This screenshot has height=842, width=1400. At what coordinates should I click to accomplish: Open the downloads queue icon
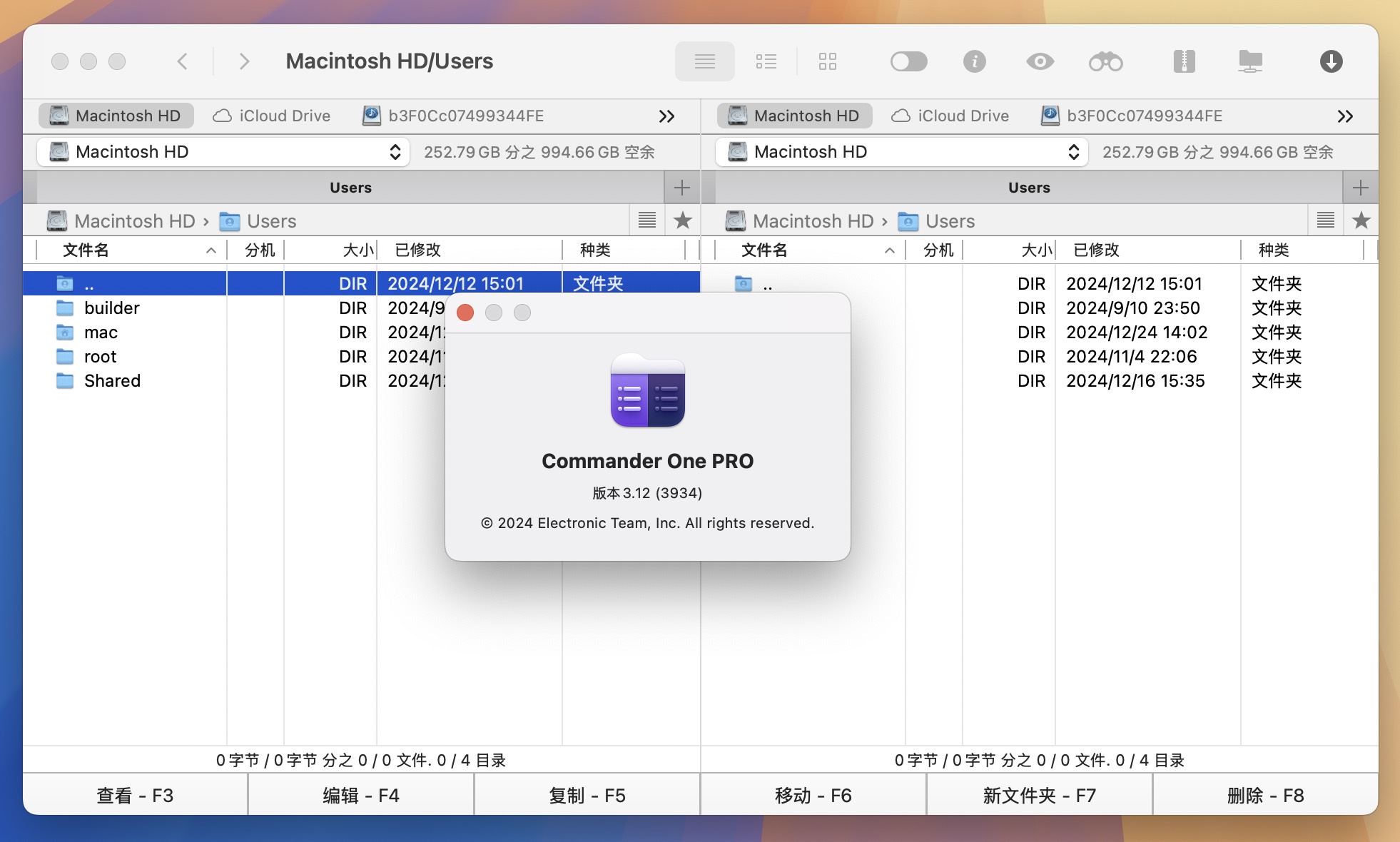tap(1331, 61)
